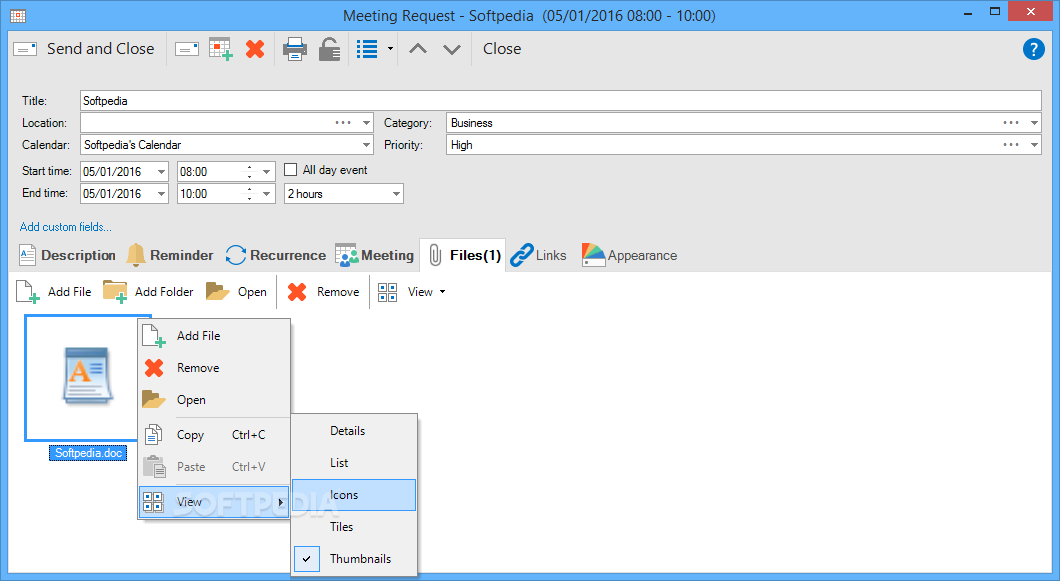
Task: Click the add calendar event icon
Action: pyautogui.click(x=221, y=49)
